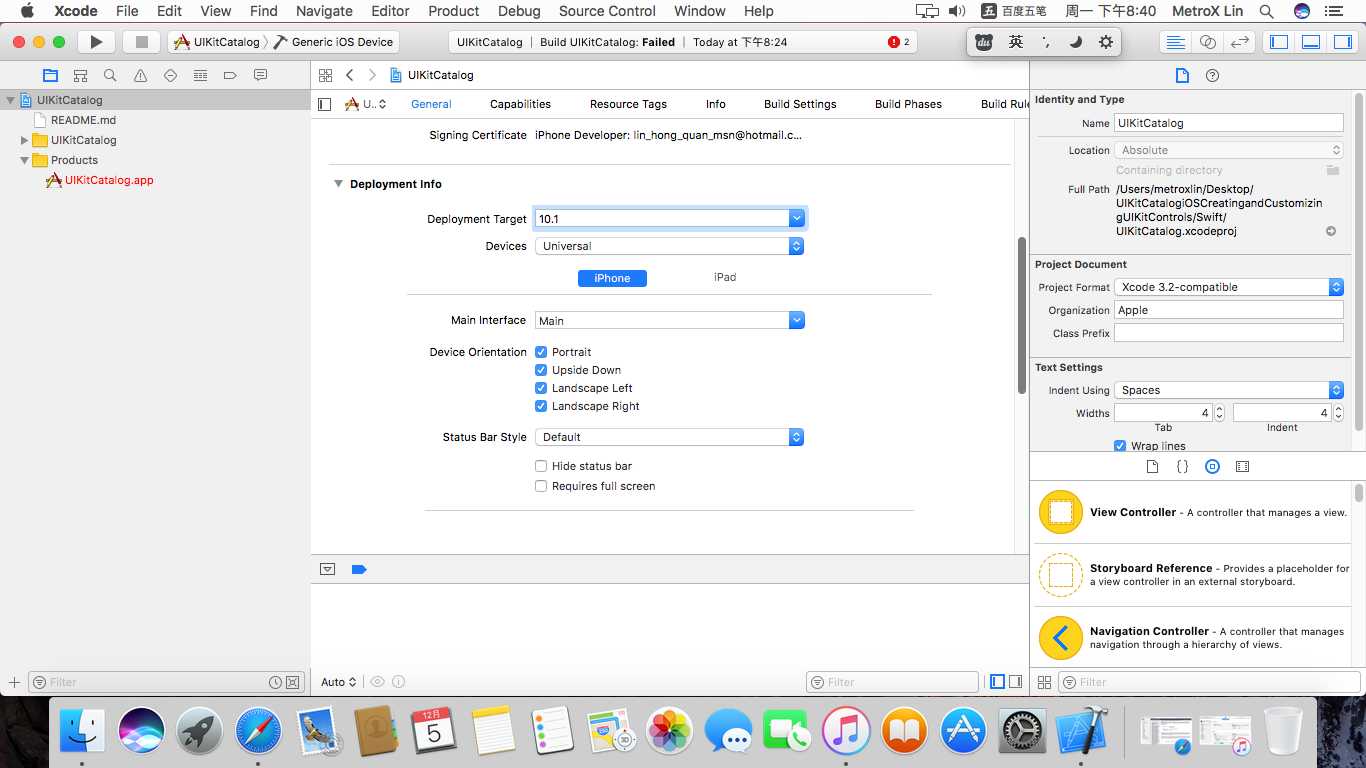This screenshot has height=768, width=1366.
Task: Toggle breakpoints activation in debug bar
Action: point(359,569)
